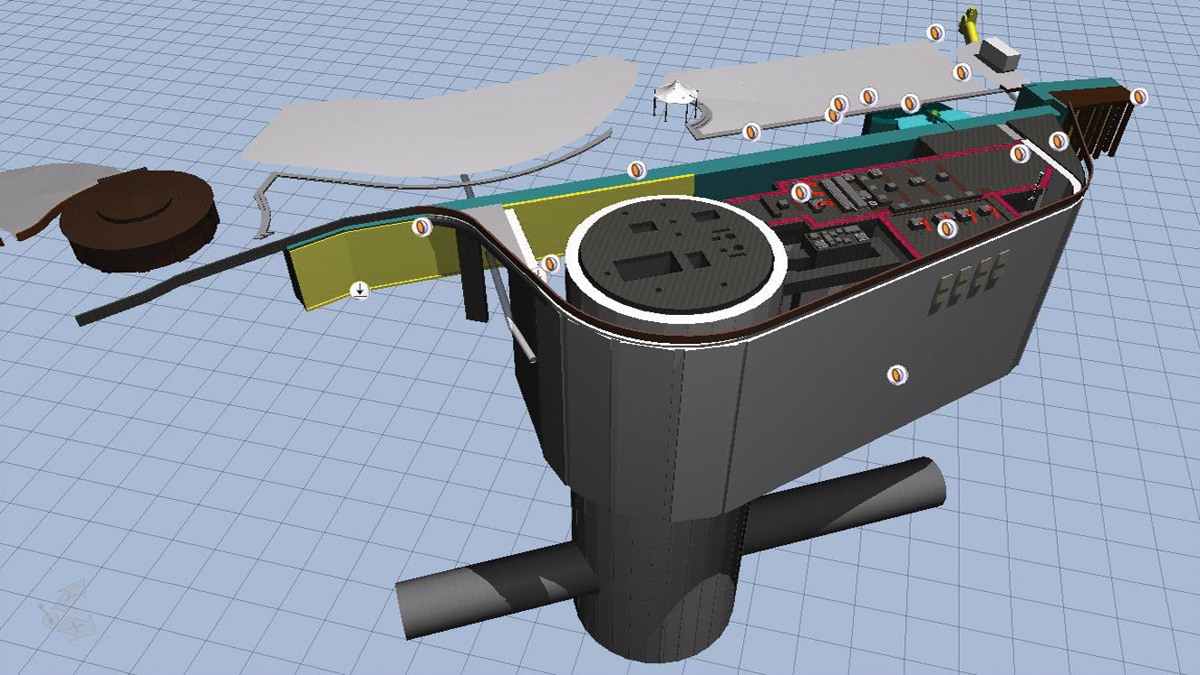The height and width of the screenshot is (675, 1200).
Task: Select the marker on the large gray front wall
Action: [898, 375]
